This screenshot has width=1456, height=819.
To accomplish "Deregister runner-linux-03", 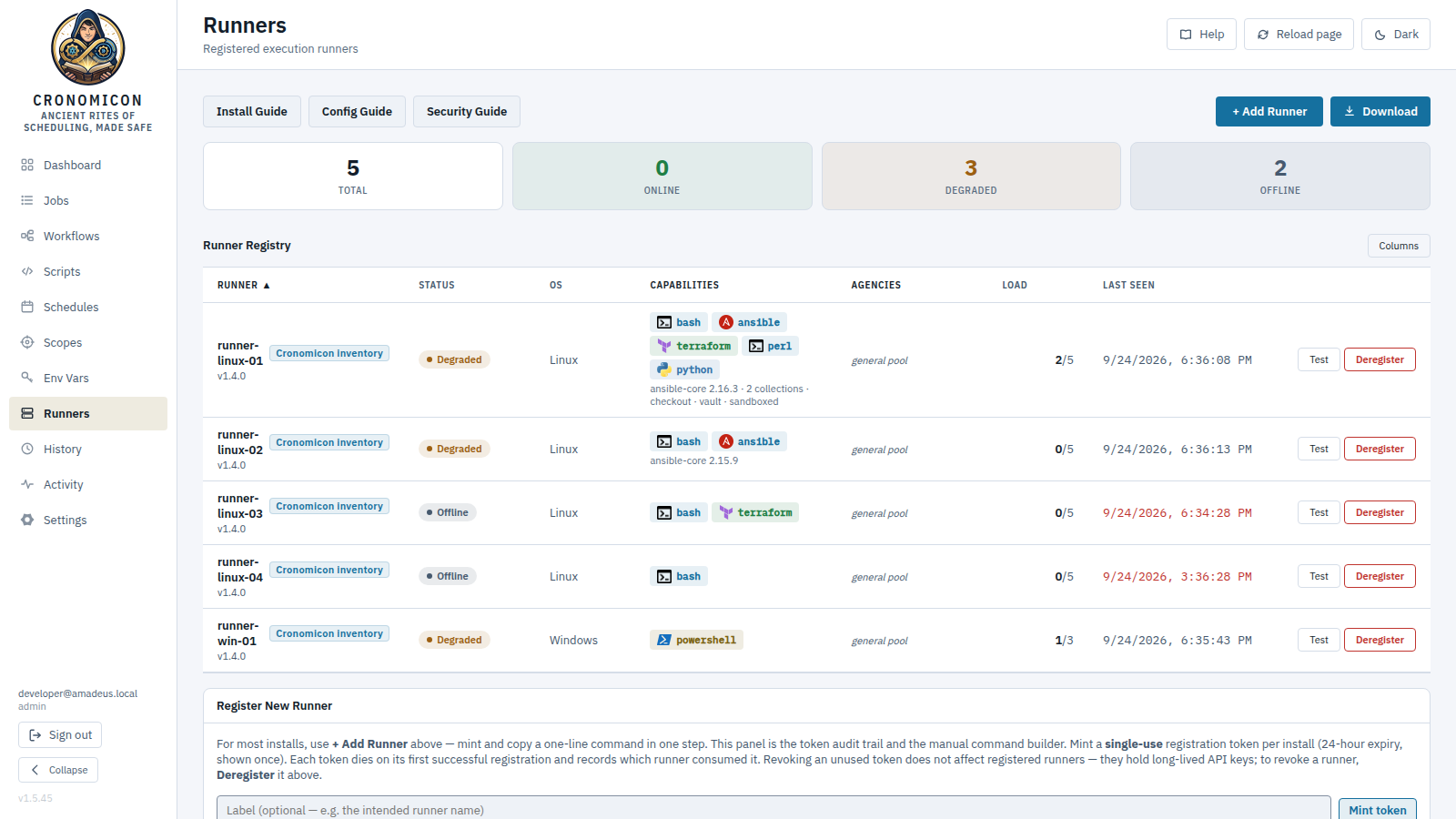I will [x=1380, y=512].
